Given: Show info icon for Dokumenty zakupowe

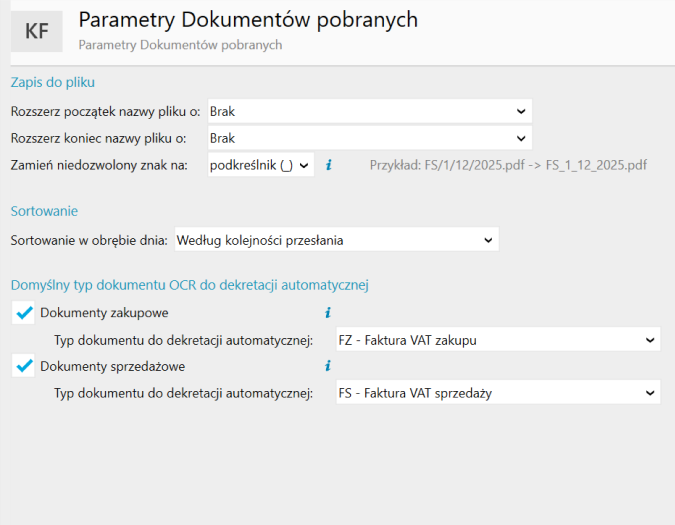Looking at the screenshot, I should [328, 312].
